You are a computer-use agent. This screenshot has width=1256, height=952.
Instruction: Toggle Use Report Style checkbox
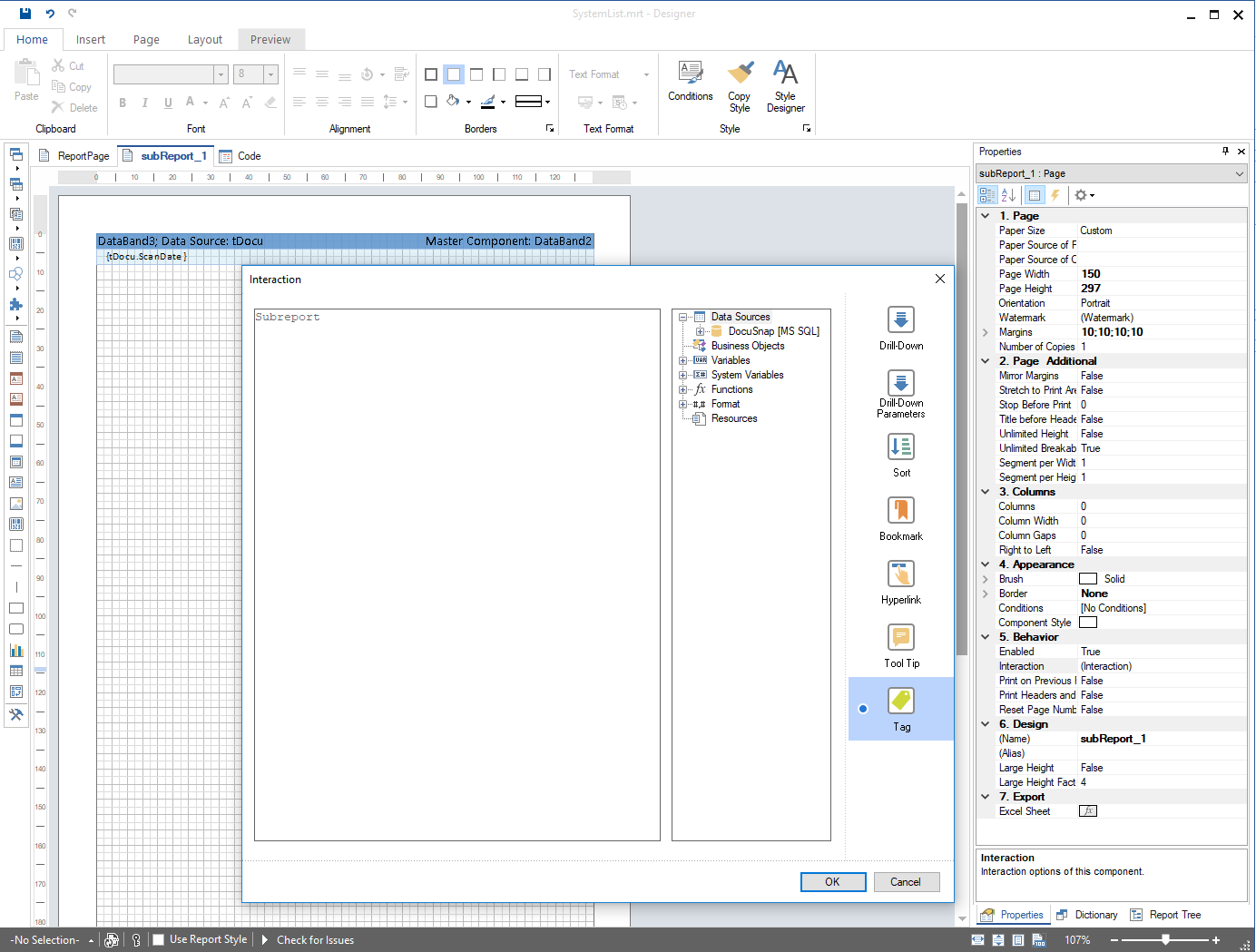tap(159, 940)
